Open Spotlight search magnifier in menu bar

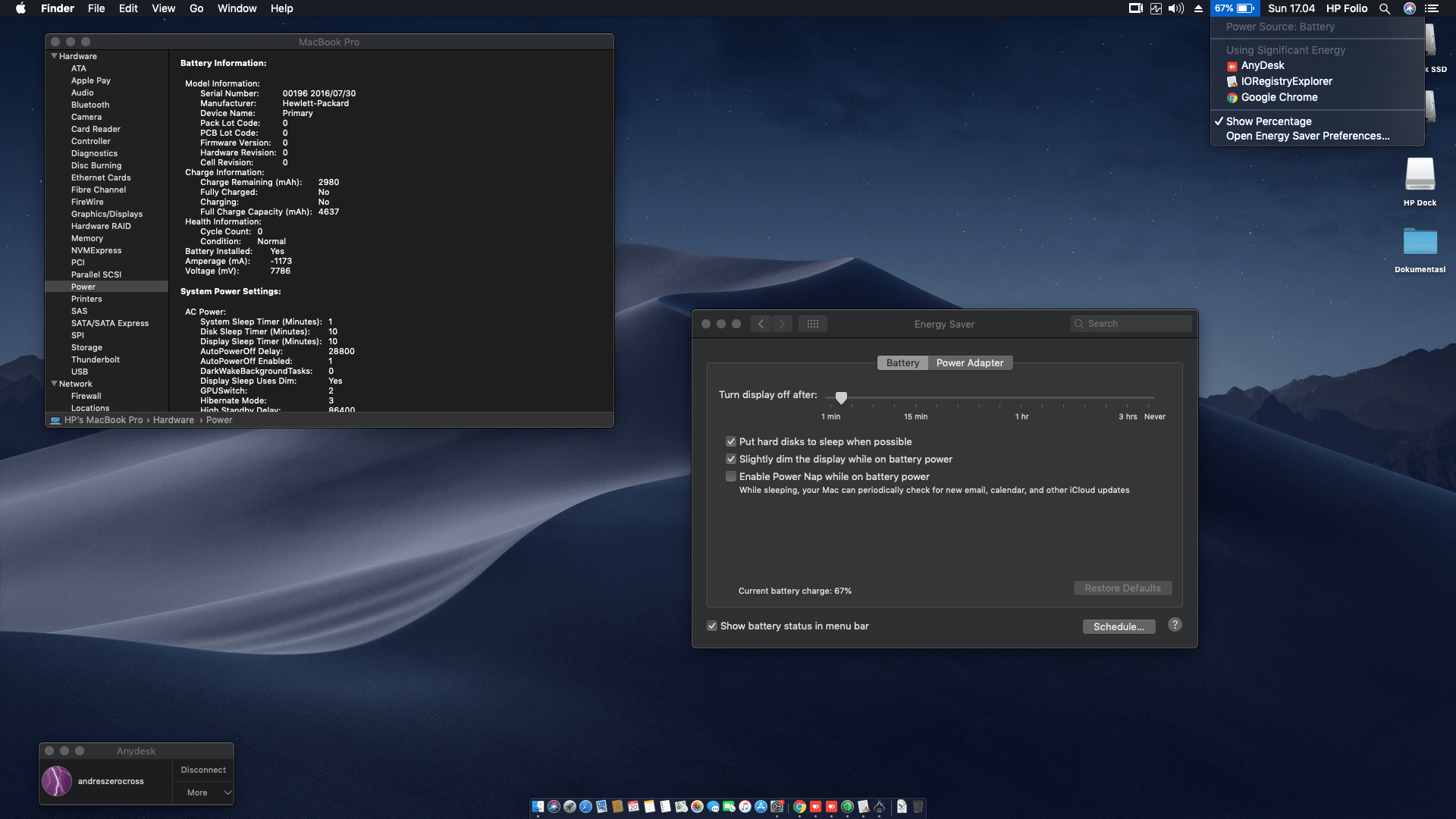1385,8
